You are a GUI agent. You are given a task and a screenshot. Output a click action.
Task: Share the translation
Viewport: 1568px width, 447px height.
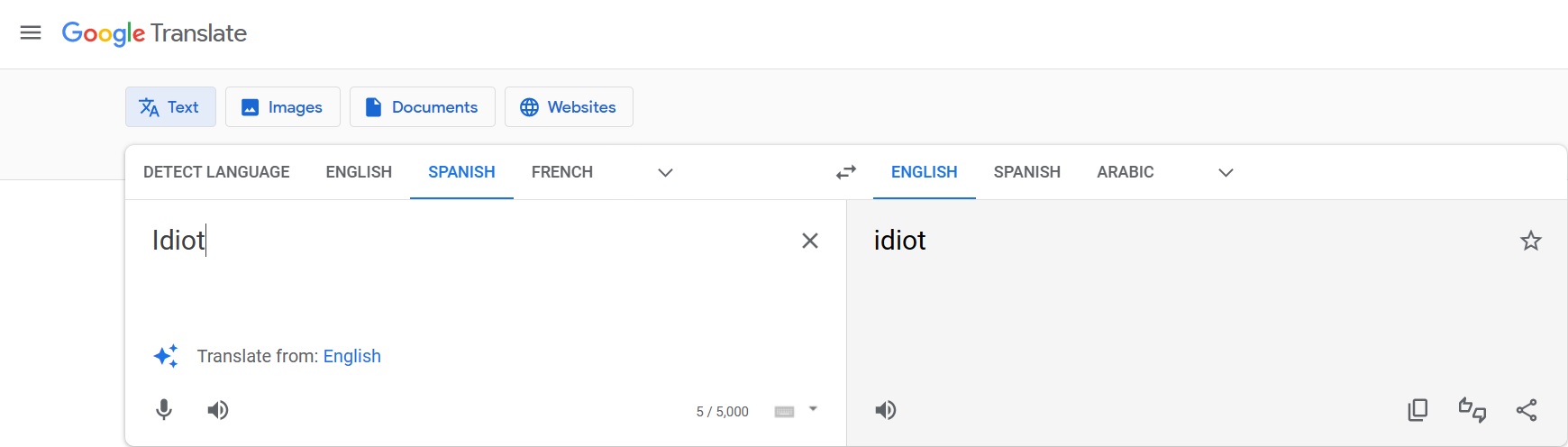[x=1527, y=410]
